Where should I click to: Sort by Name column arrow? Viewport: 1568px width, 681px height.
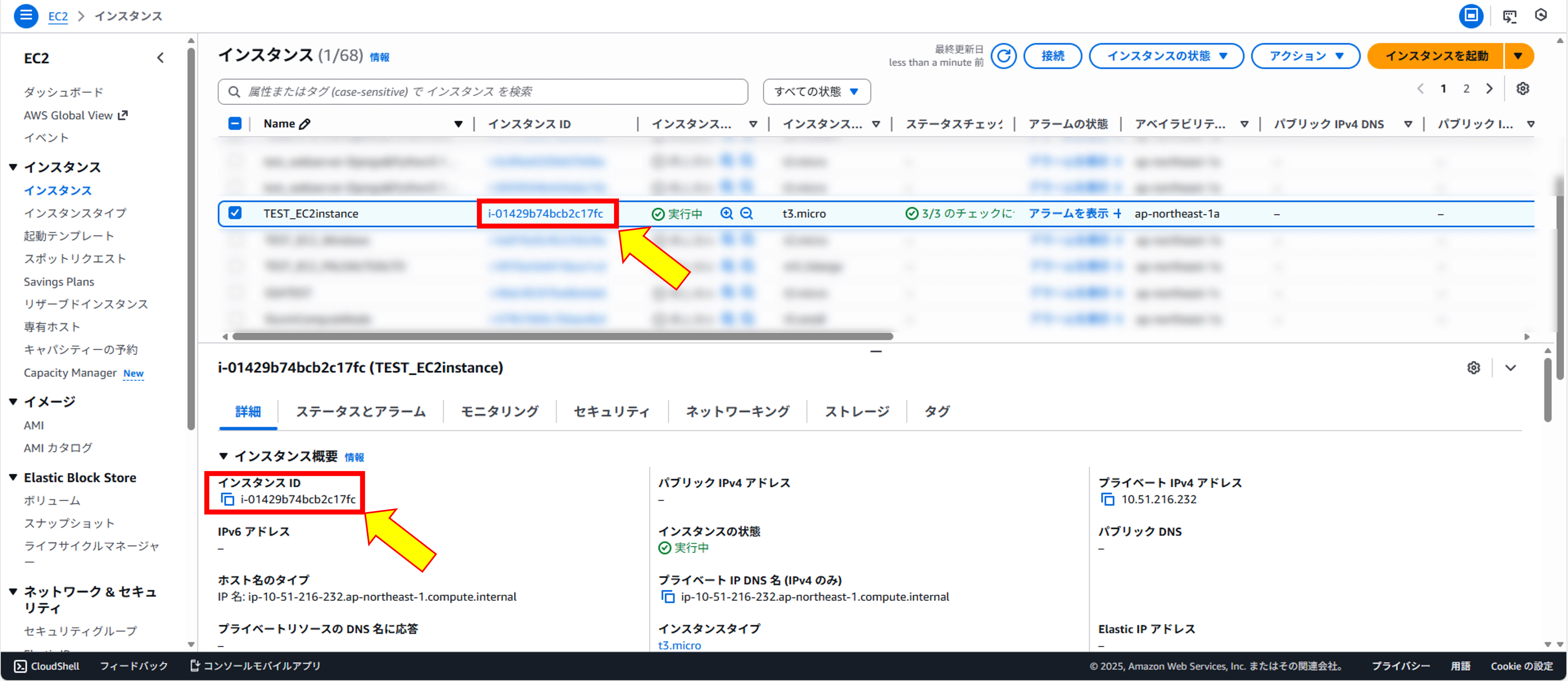[x=458, y=124]
